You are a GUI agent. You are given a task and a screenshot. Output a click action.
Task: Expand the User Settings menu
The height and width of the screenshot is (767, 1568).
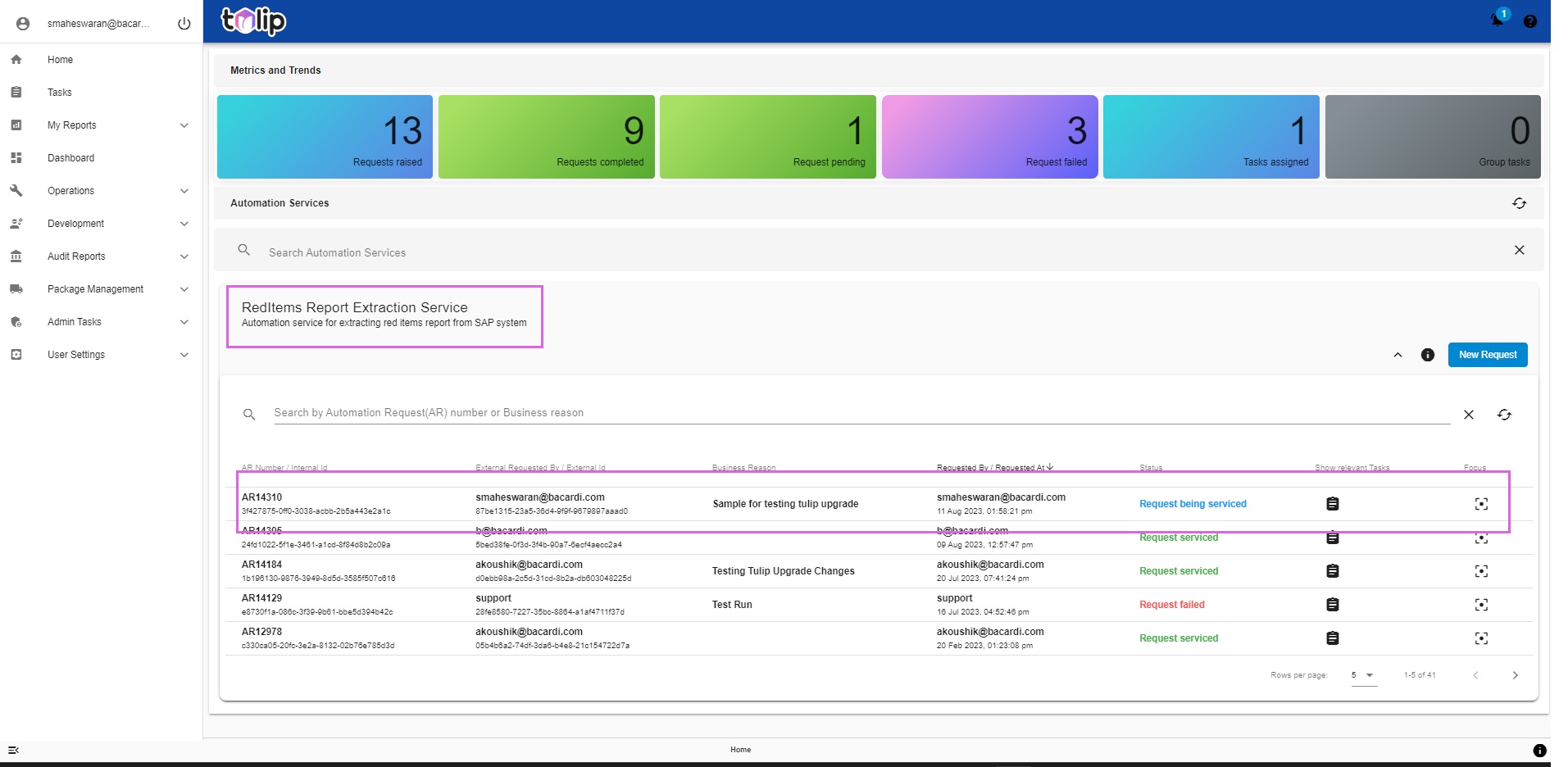click(x=184, y=355)
